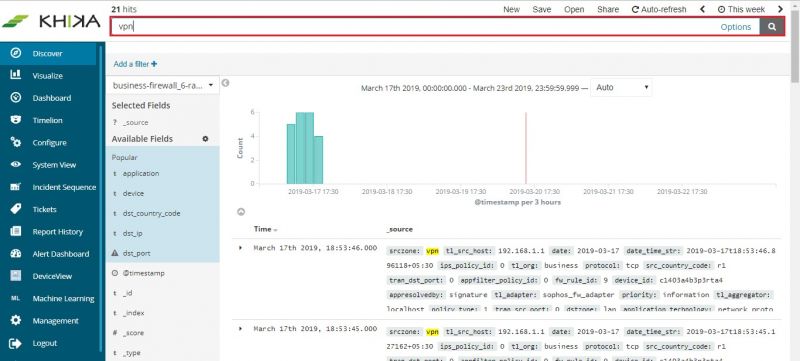The width and height of the screenshot is (800, 361).
Task: Go to next time range arrow
Action: pos(780,9)
